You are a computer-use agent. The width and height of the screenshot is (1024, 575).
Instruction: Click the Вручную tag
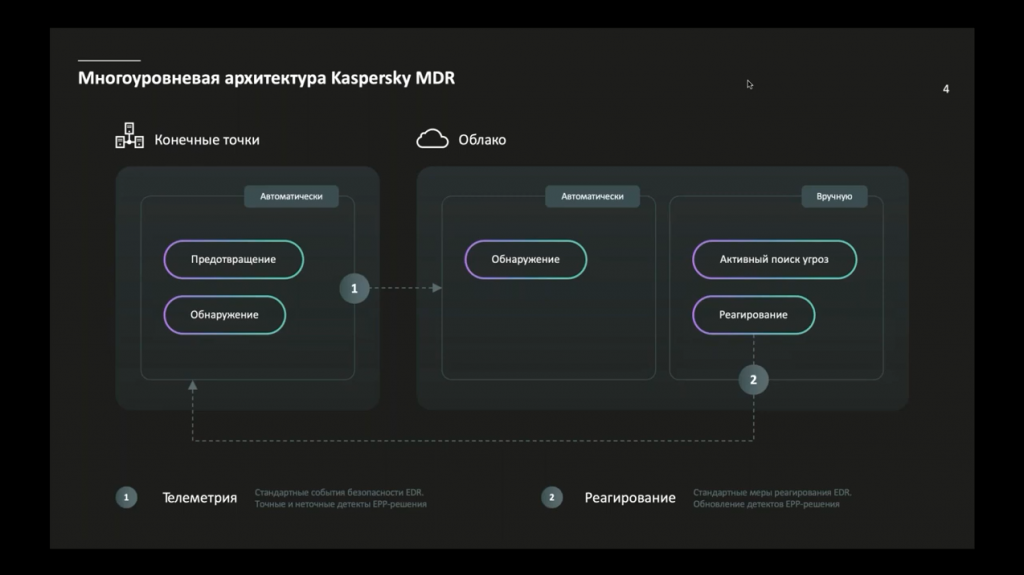[x=834, y=196]
